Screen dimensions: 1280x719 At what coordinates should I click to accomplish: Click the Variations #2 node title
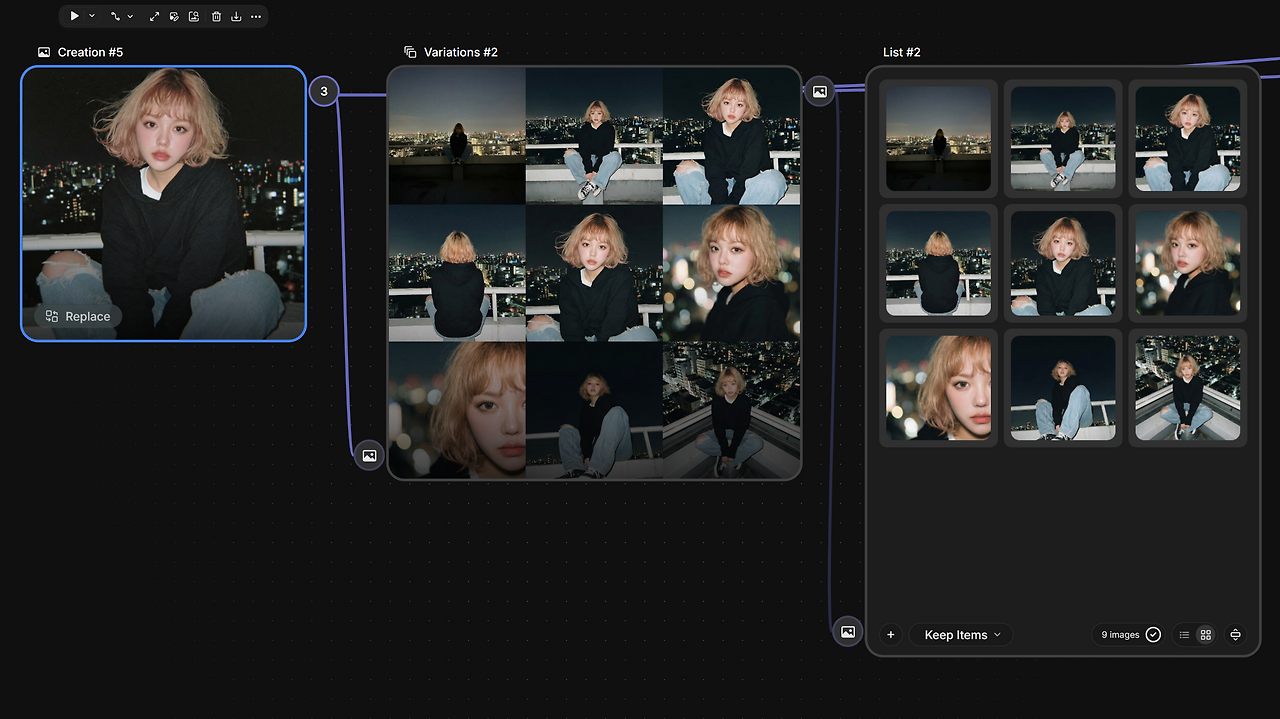pyautogui.click(x=460, y=52)
